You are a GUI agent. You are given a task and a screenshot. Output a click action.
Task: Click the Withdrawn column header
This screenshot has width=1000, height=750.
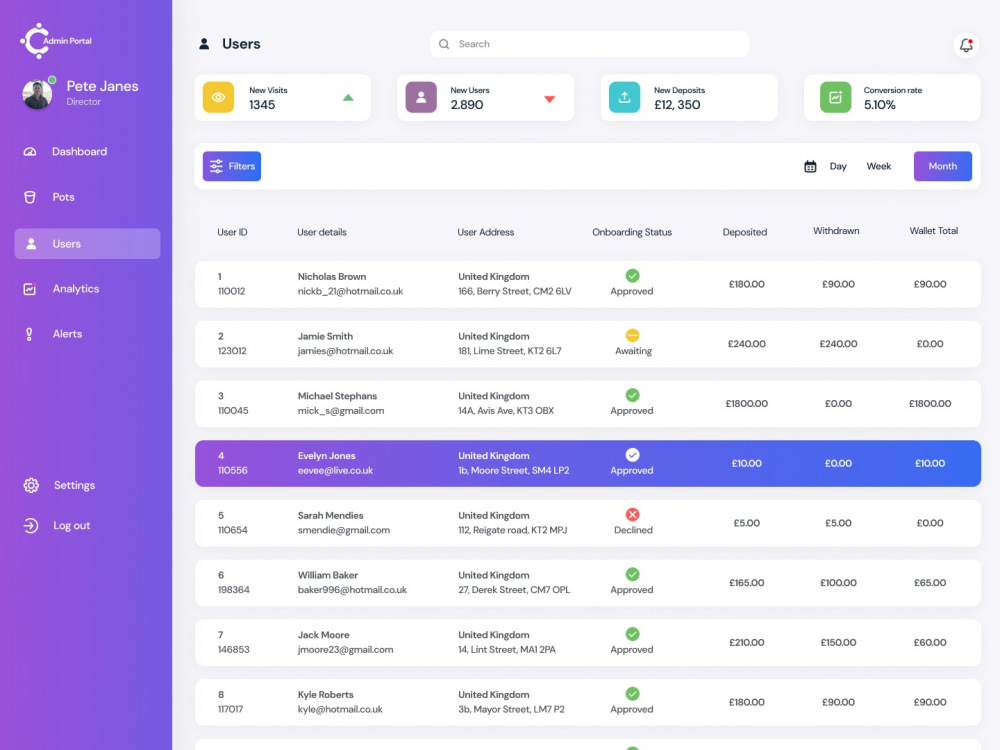point(836,231)
